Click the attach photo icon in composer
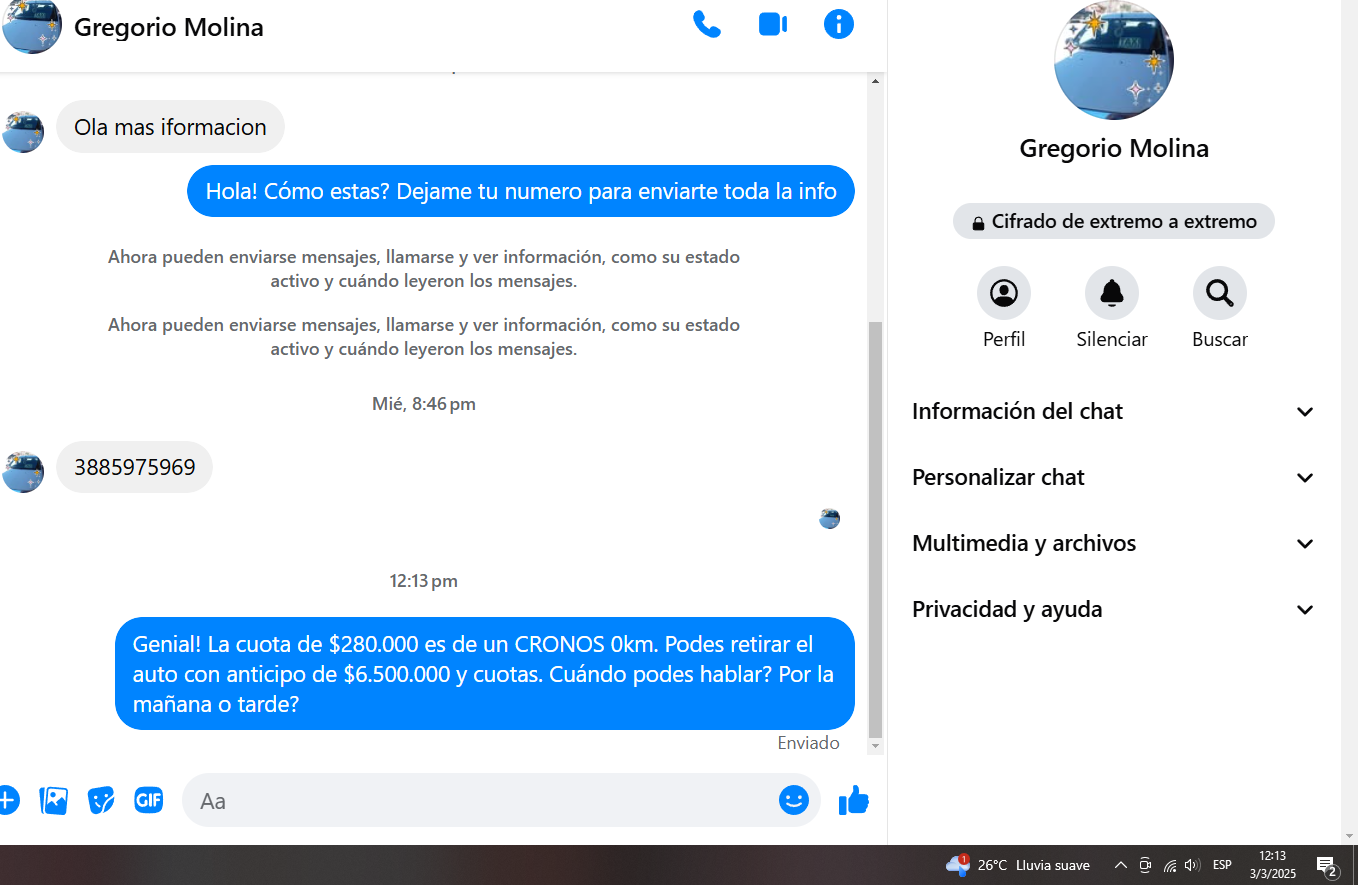This screenshot has width=1358, height=885. coord(53,800)
